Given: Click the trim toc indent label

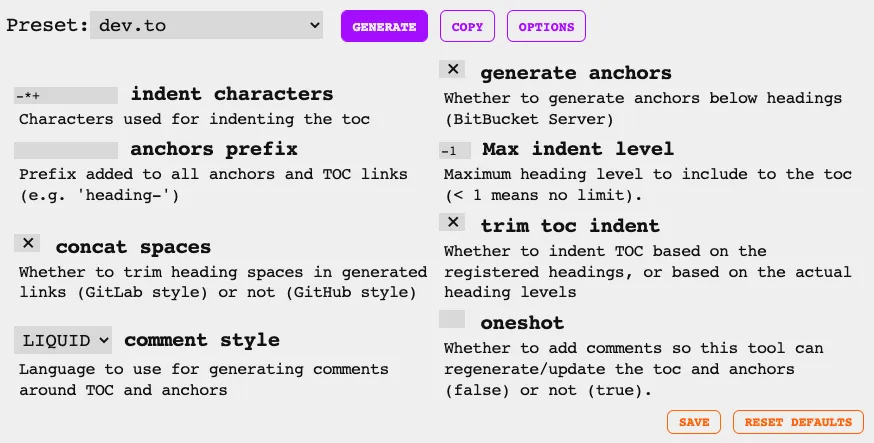Looking at the screenshot, I should tap(570, 225).
